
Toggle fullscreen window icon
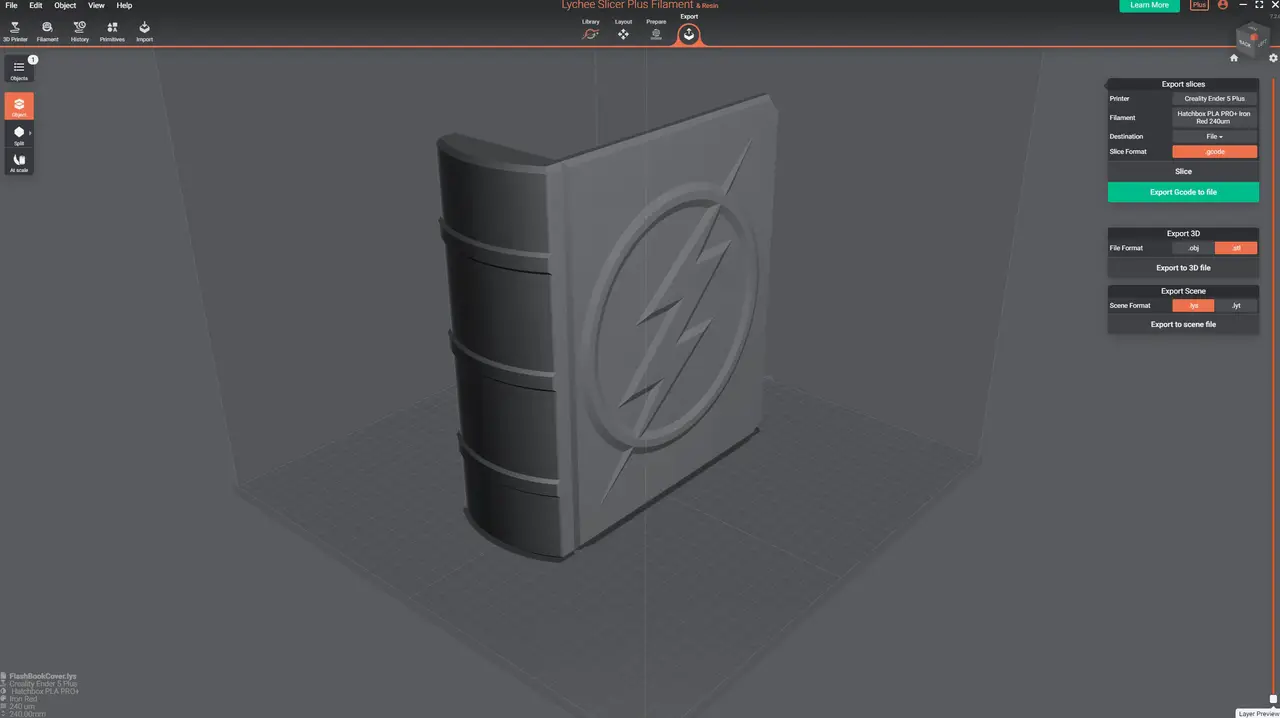[1258, 5]
